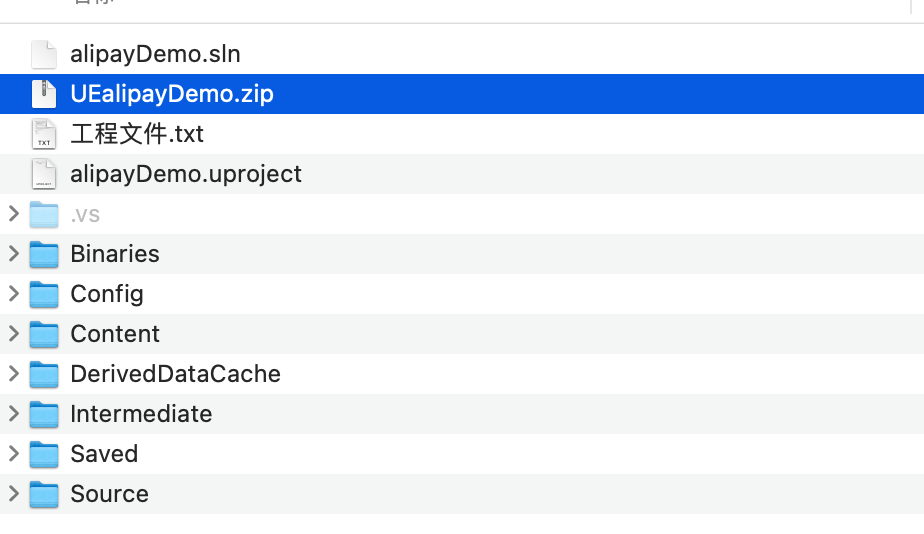
Task: Click the alipayDemo.uproject file icon
Action: [x=44, y=174]
